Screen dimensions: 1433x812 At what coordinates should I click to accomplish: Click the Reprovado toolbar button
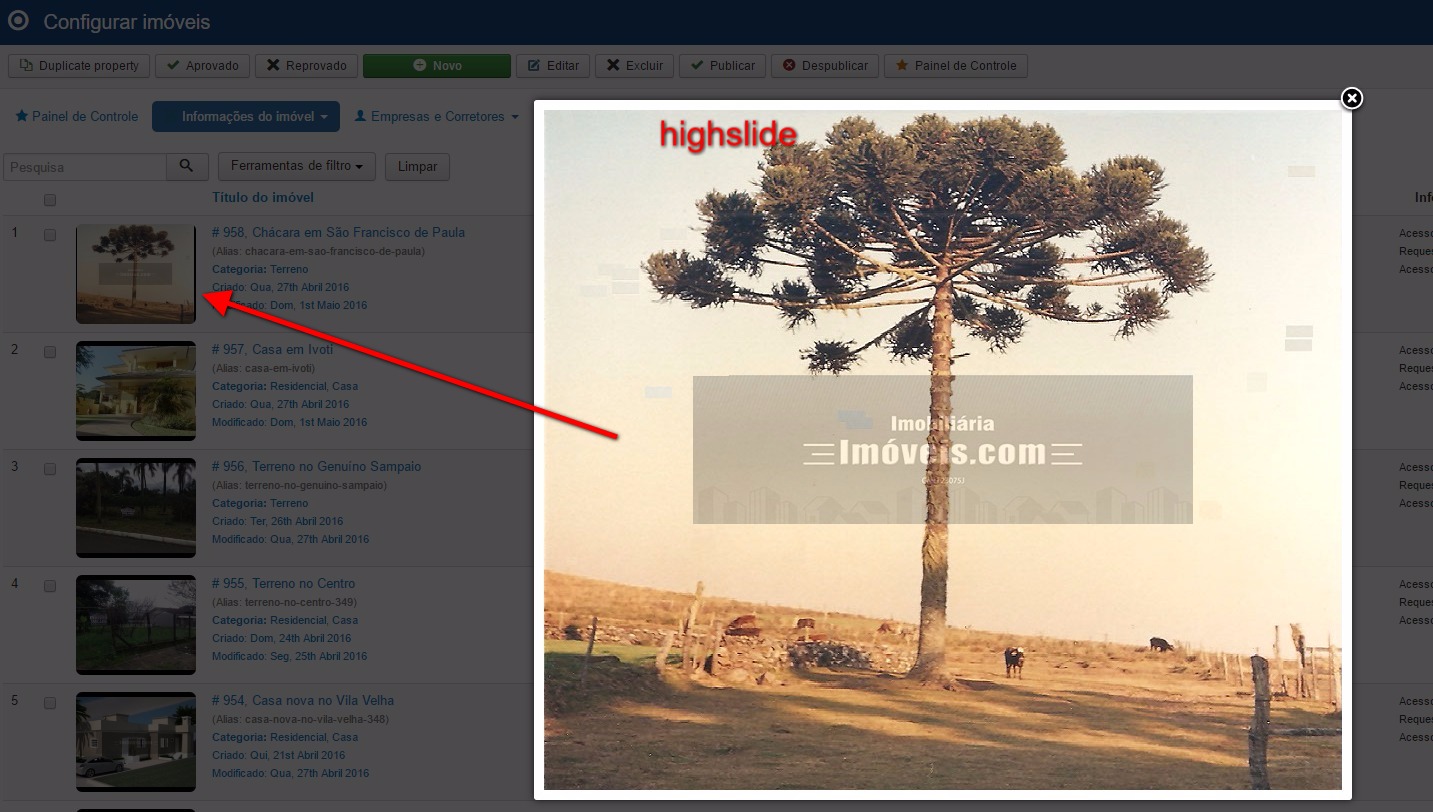(x=307, y=66)
